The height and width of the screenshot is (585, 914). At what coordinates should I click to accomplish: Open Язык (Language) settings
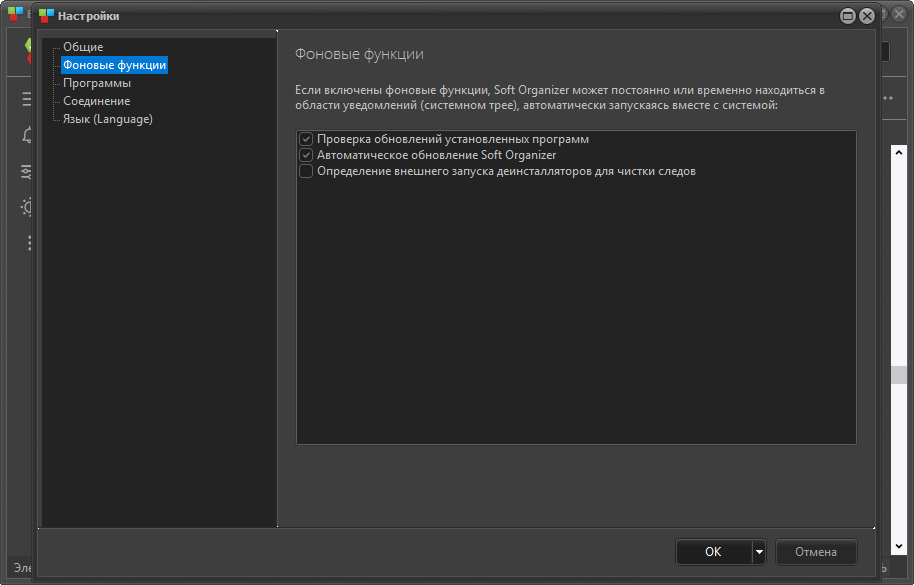(107, 119)
